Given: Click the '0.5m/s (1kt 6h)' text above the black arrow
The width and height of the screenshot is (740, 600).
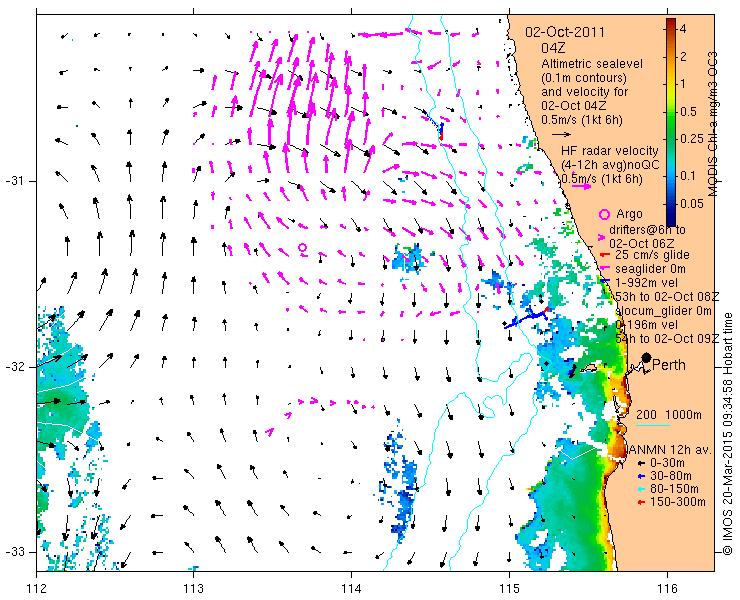Looking at the screenshot, I should tap(582, 120).
